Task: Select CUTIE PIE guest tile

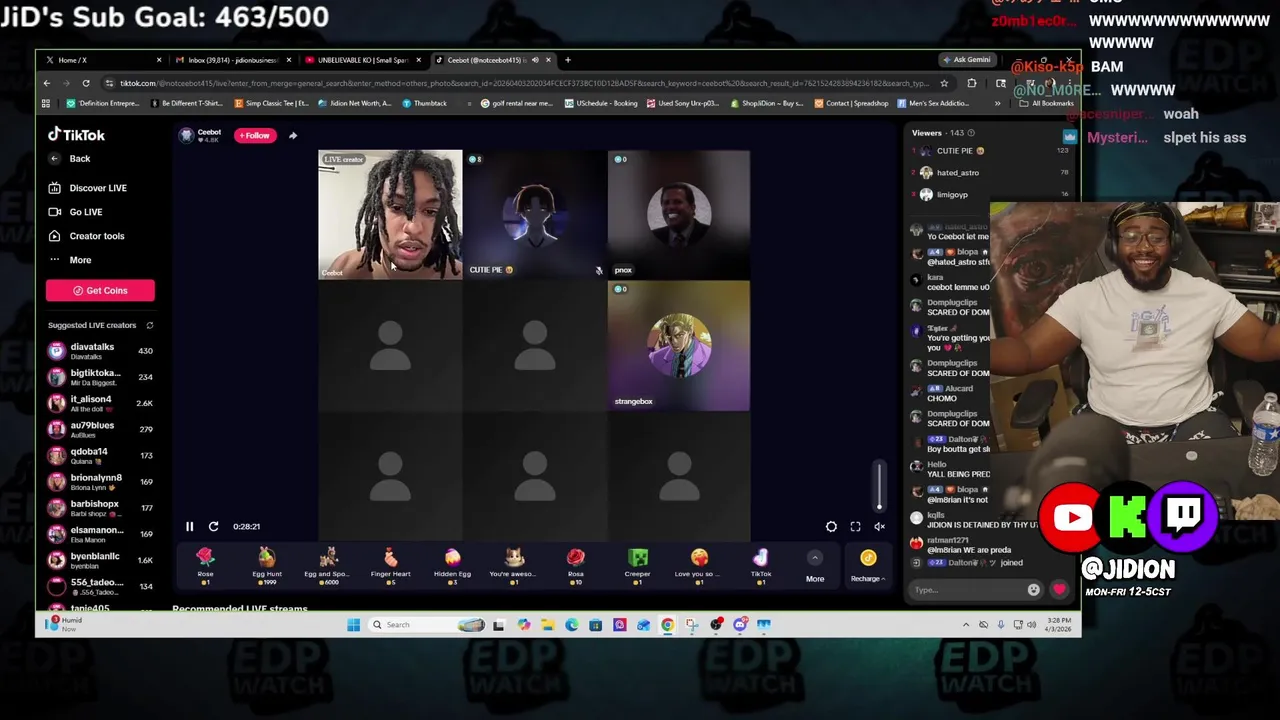Action: pyautogui.click(x=535, y=215)
